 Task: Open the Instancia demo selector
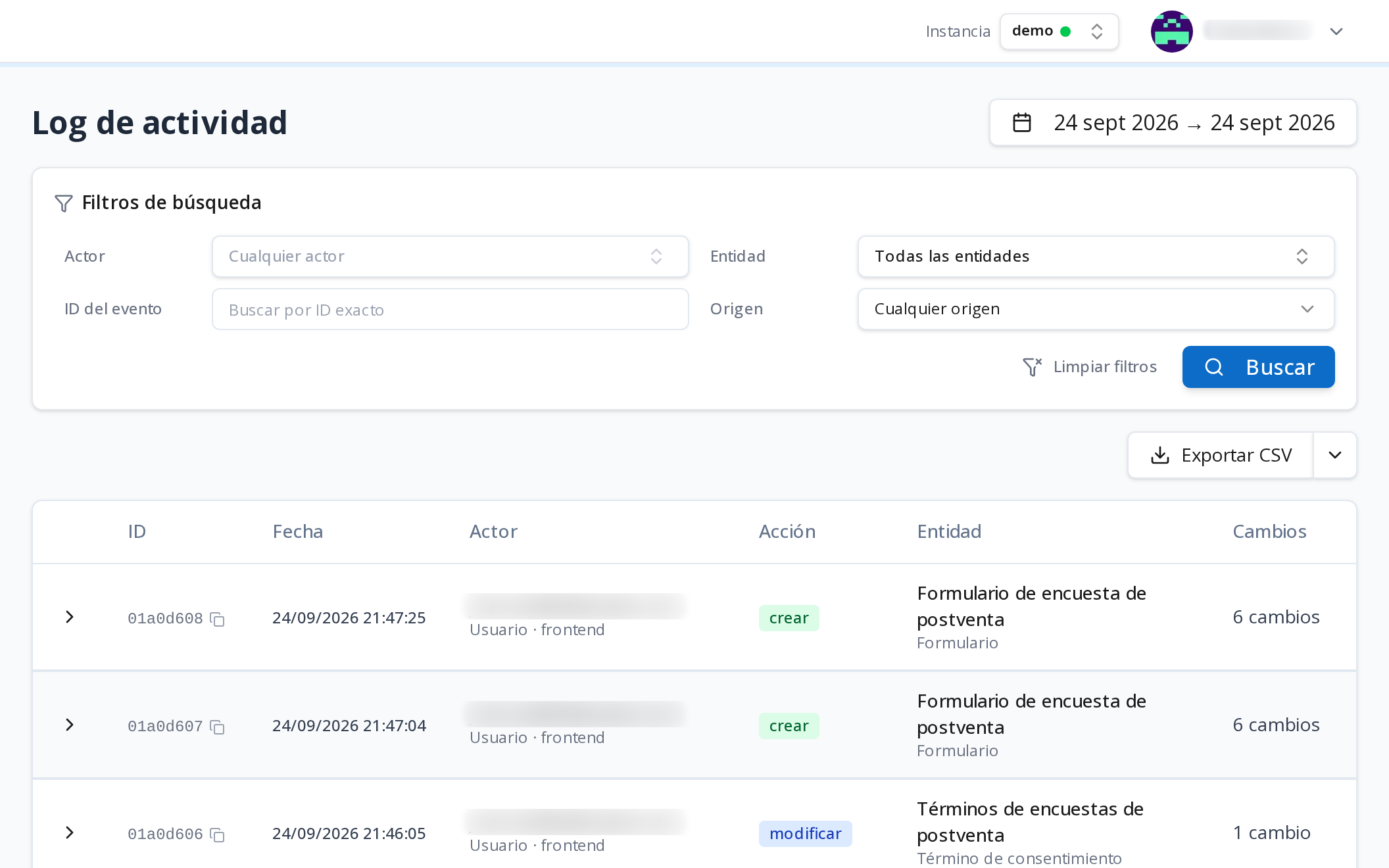[1059, 31]
